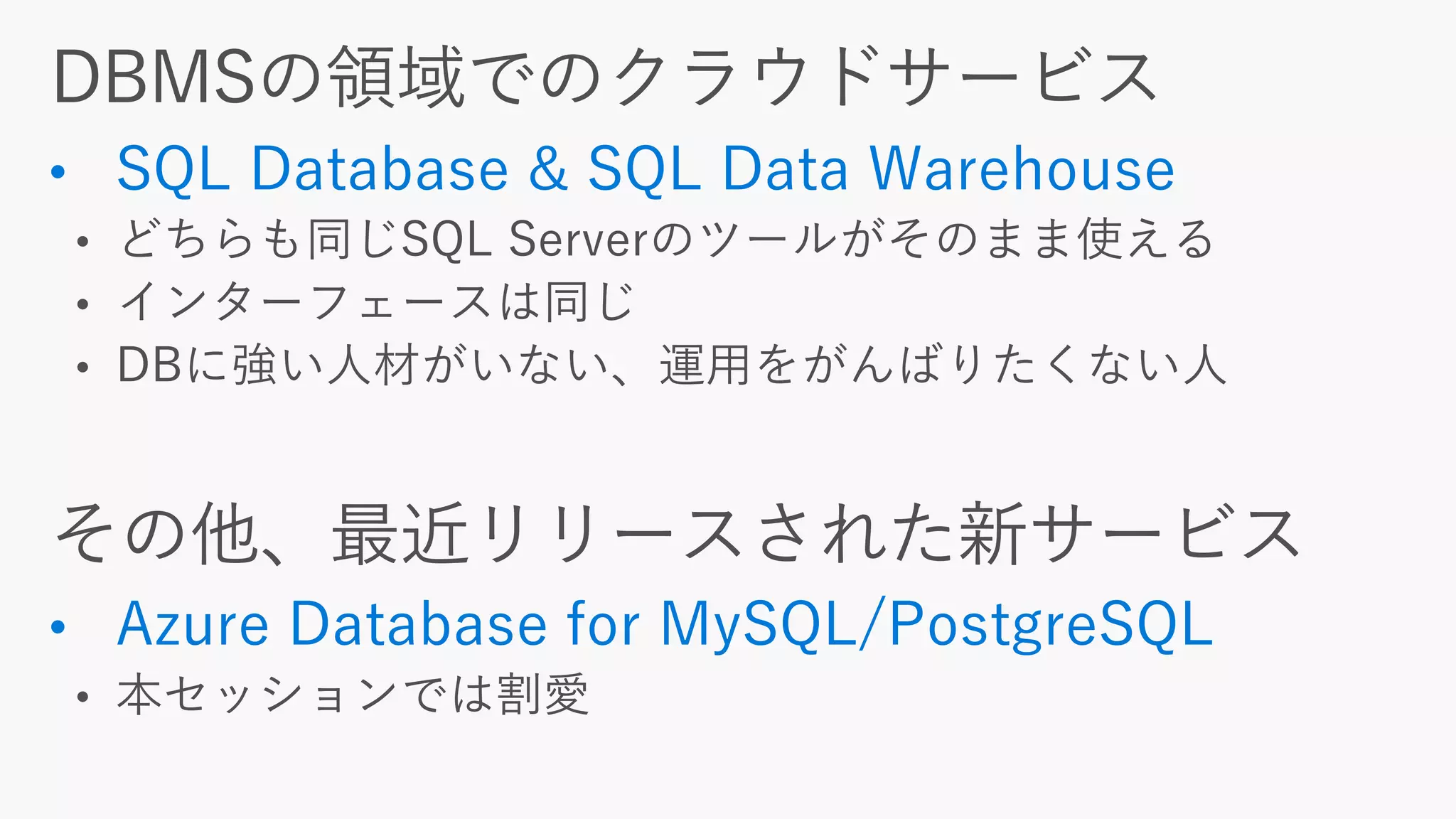Click the blue bullet beside SQL Database
The image size is (1456, 819).
tap(58, 171)
